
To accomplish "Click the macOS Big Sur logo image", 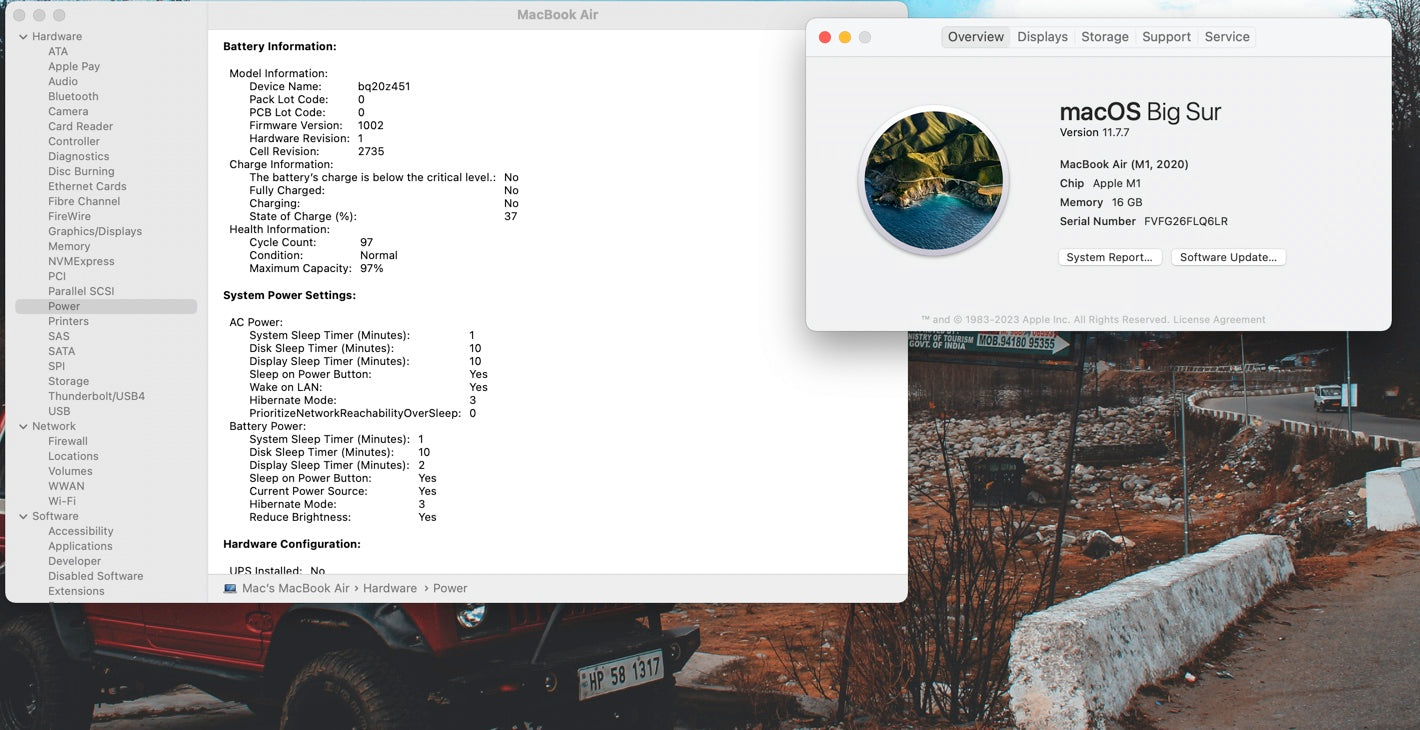I will click(933, 181).
